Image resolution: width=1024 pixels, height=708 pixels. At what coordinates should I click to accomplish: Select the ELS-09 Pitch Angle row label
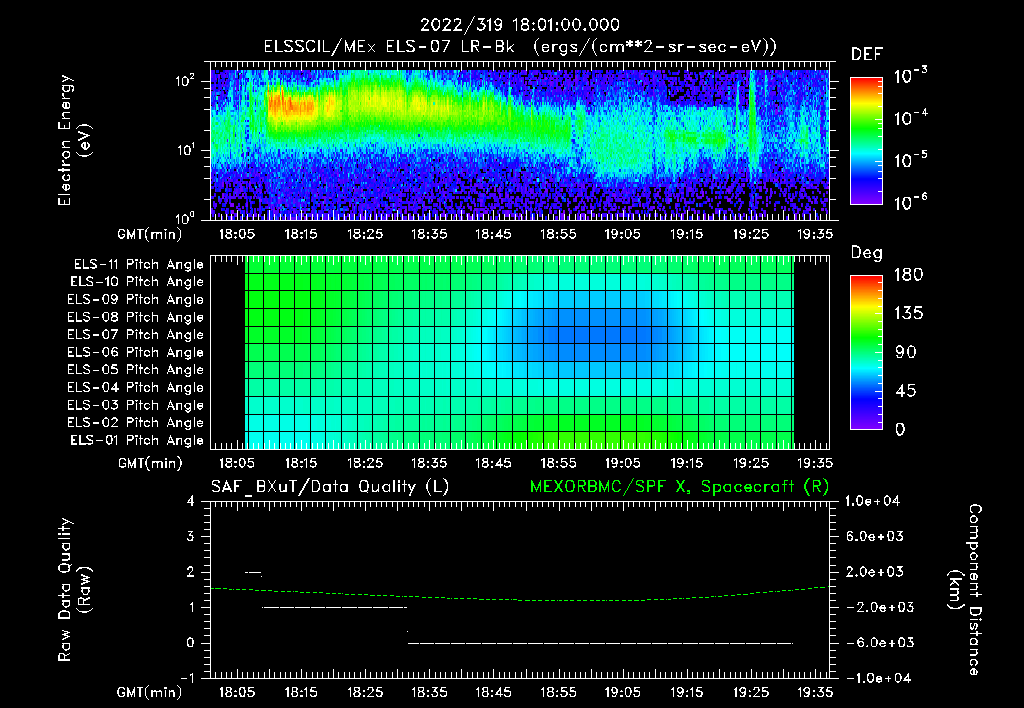pyautogui.click(x=135, y=300)
